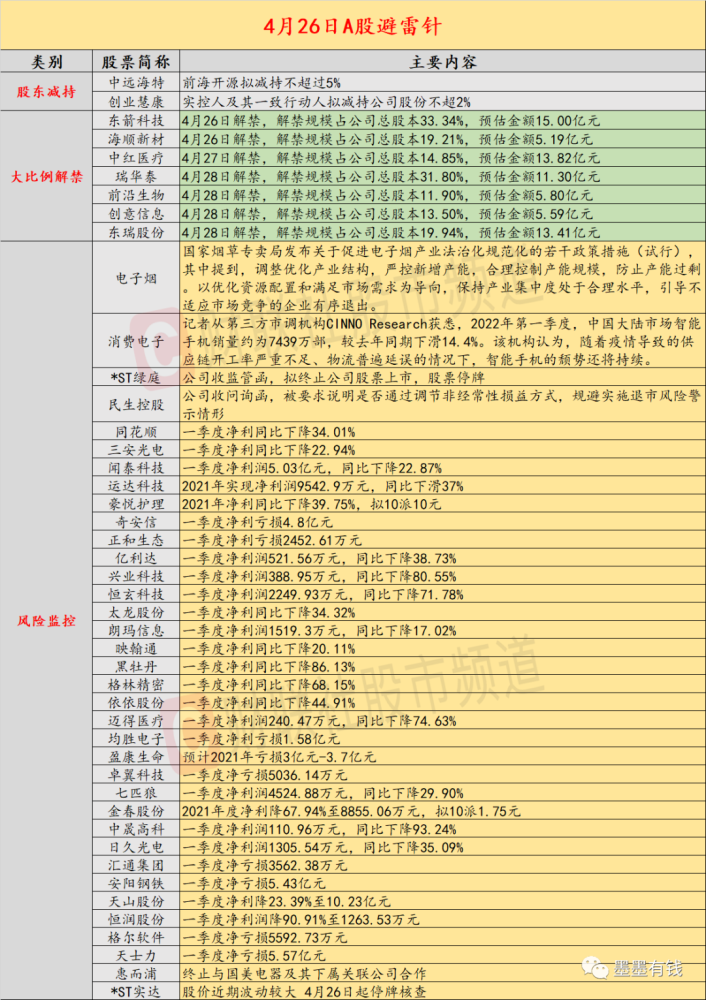
Task: Select the stock name '同花顺'
Action: 136,432
